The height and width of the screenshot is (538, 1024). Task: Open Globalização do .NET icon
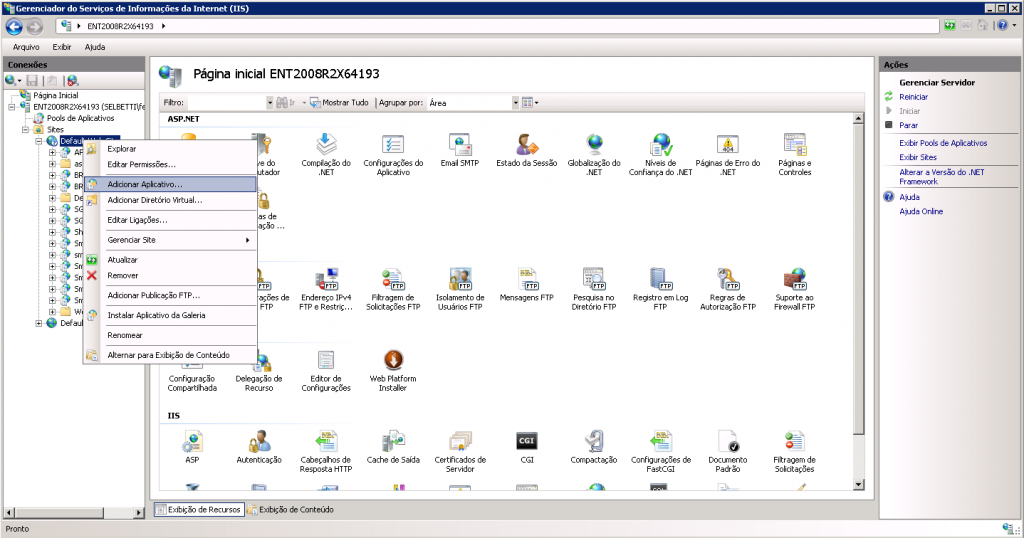pyautogui.click(x=594, y=154)
